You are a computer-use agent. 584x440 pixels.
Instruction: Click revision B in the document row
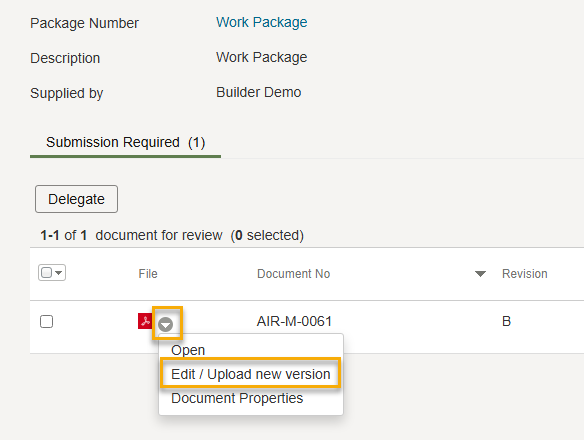506,321
